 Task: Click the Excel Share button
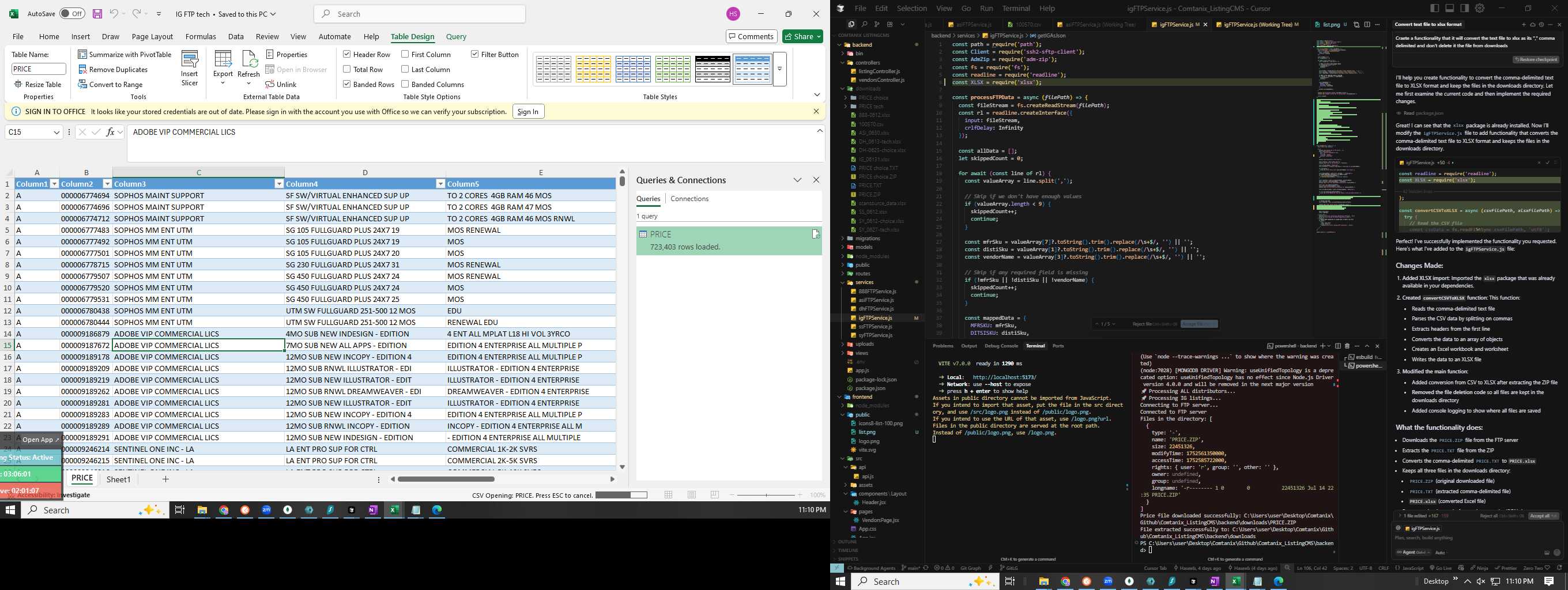[802, 36]
